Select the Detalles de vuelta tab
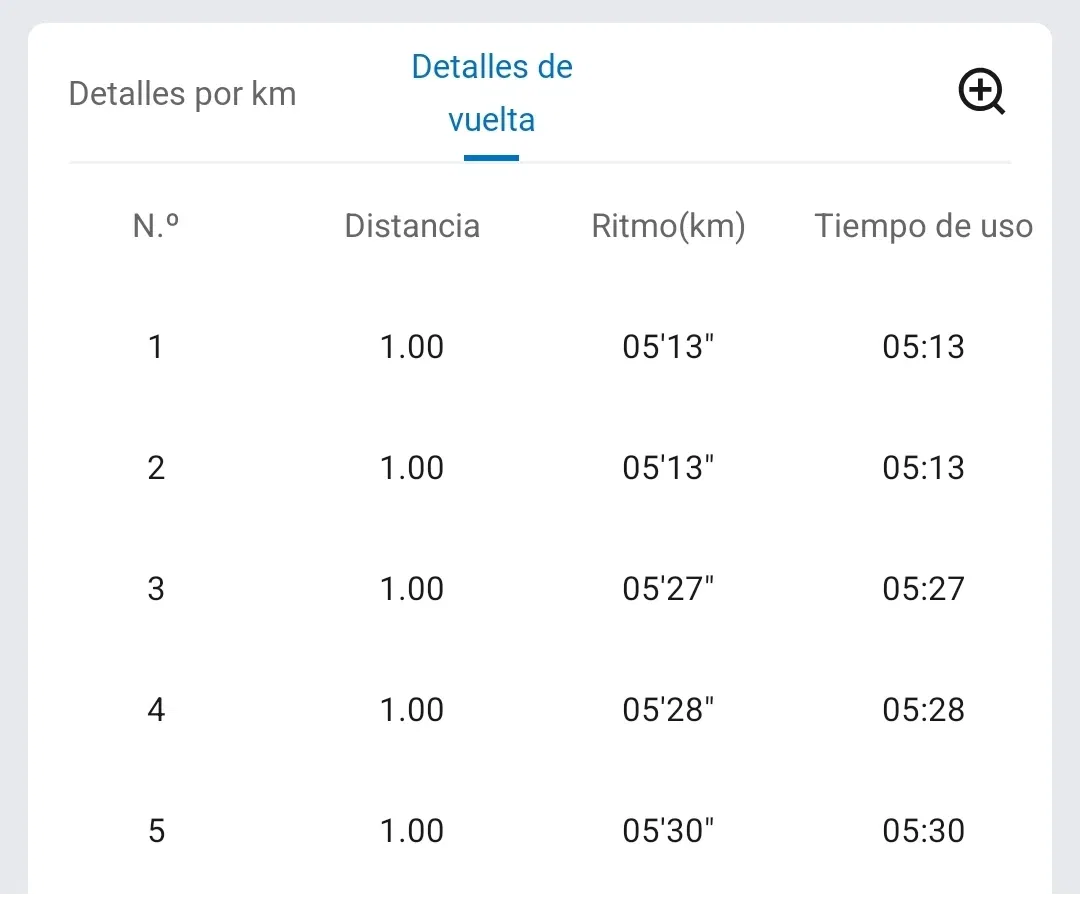Viewport: 1080px width, 909px height. tap(492, 93)
